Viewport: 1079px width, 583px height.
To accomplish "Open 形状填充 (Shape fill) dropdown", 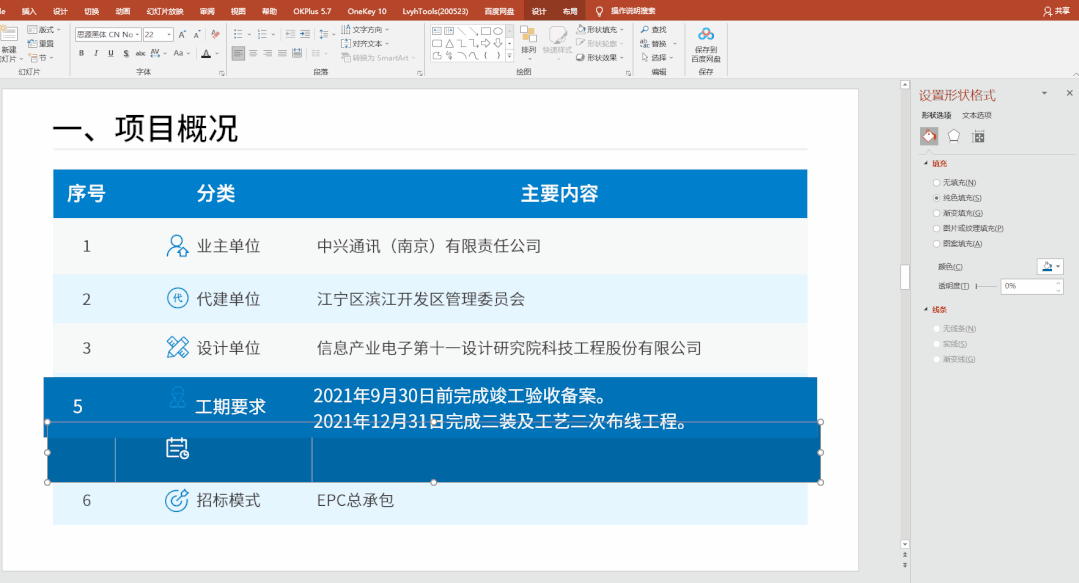I will [600, 30].
